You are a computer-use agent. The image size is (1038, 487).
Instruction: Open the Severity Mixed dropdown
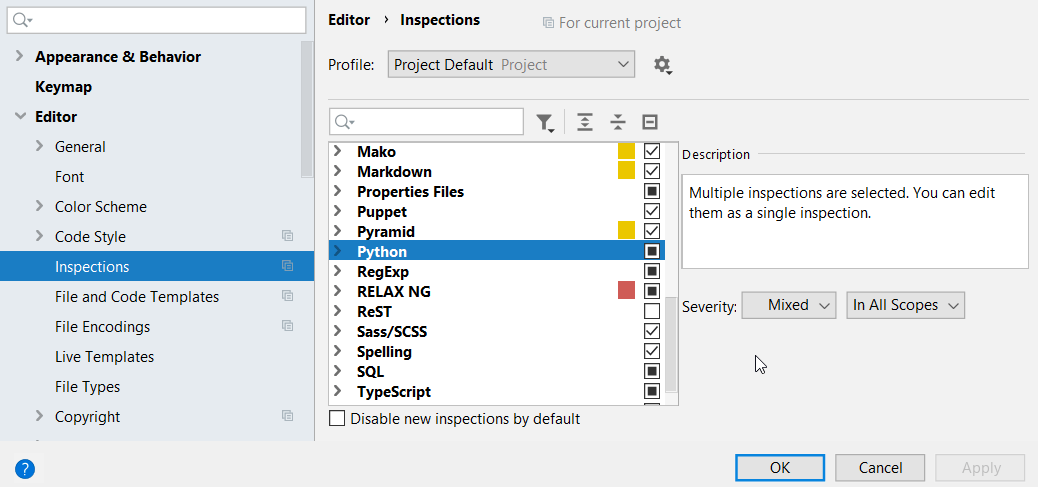[788, 306]
